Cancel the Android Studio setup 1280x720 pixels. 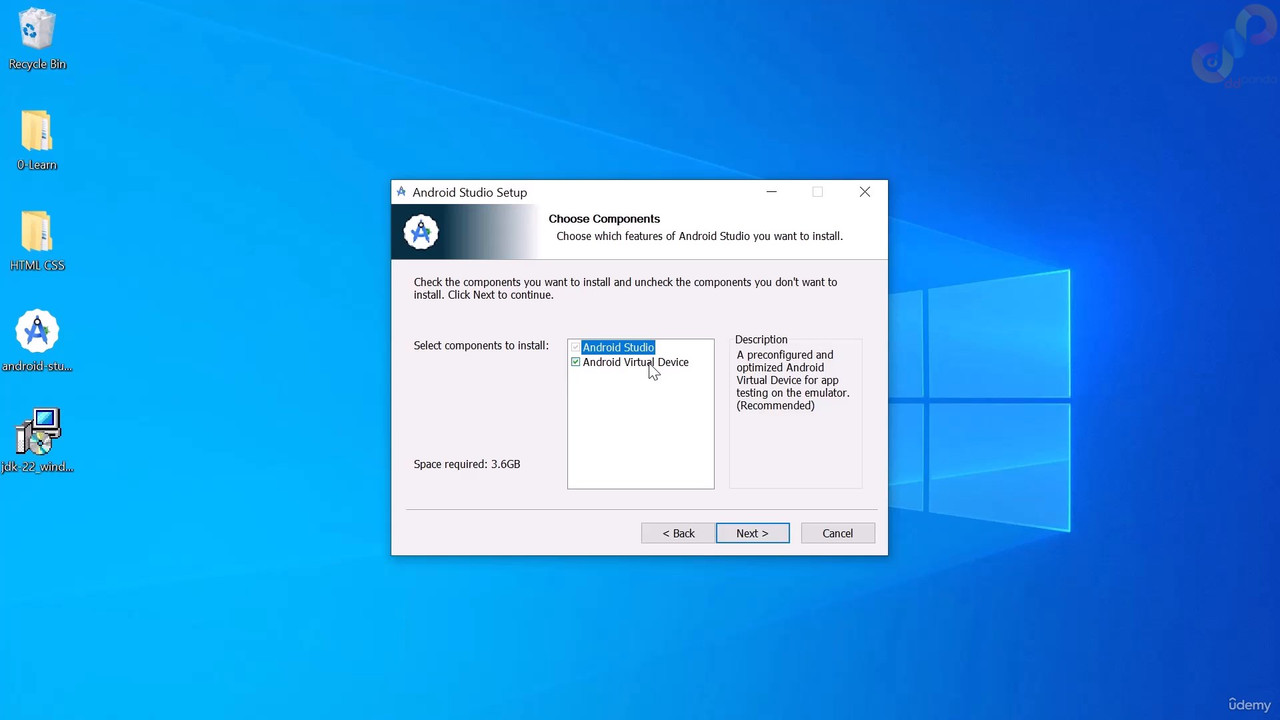click(x=838, y=533)
